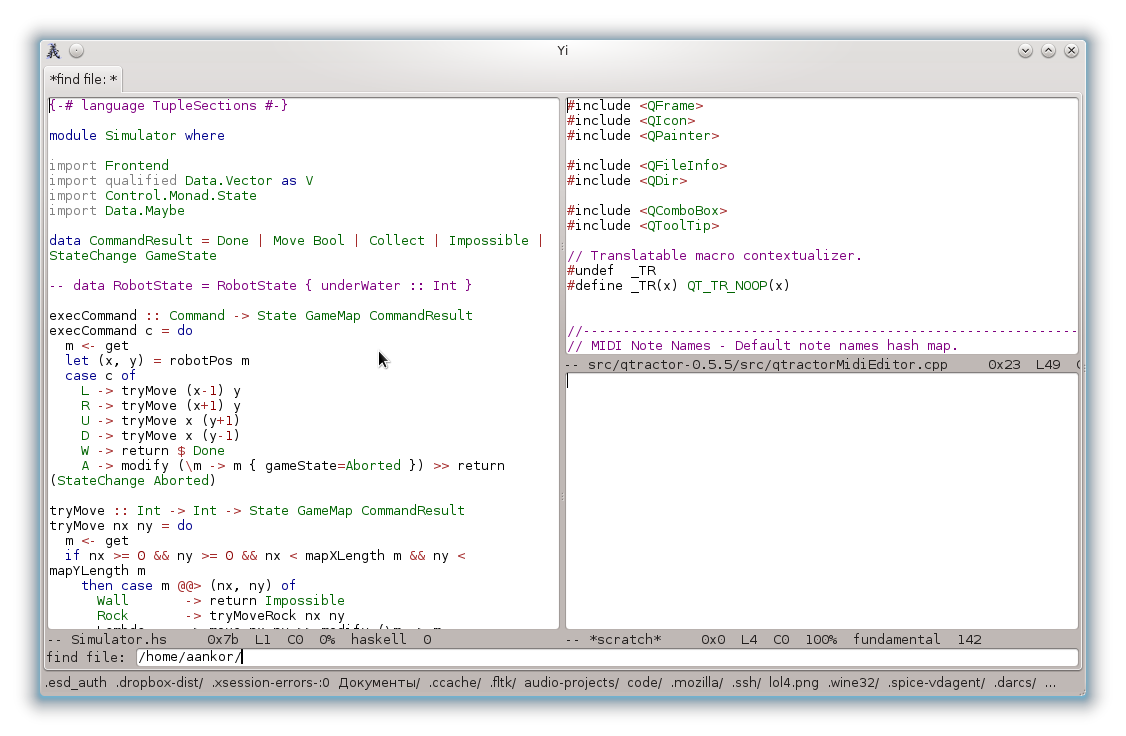Close the Yi window
The width and height of the screenshot is (1126, 736).
click(x=1071, y=51)
